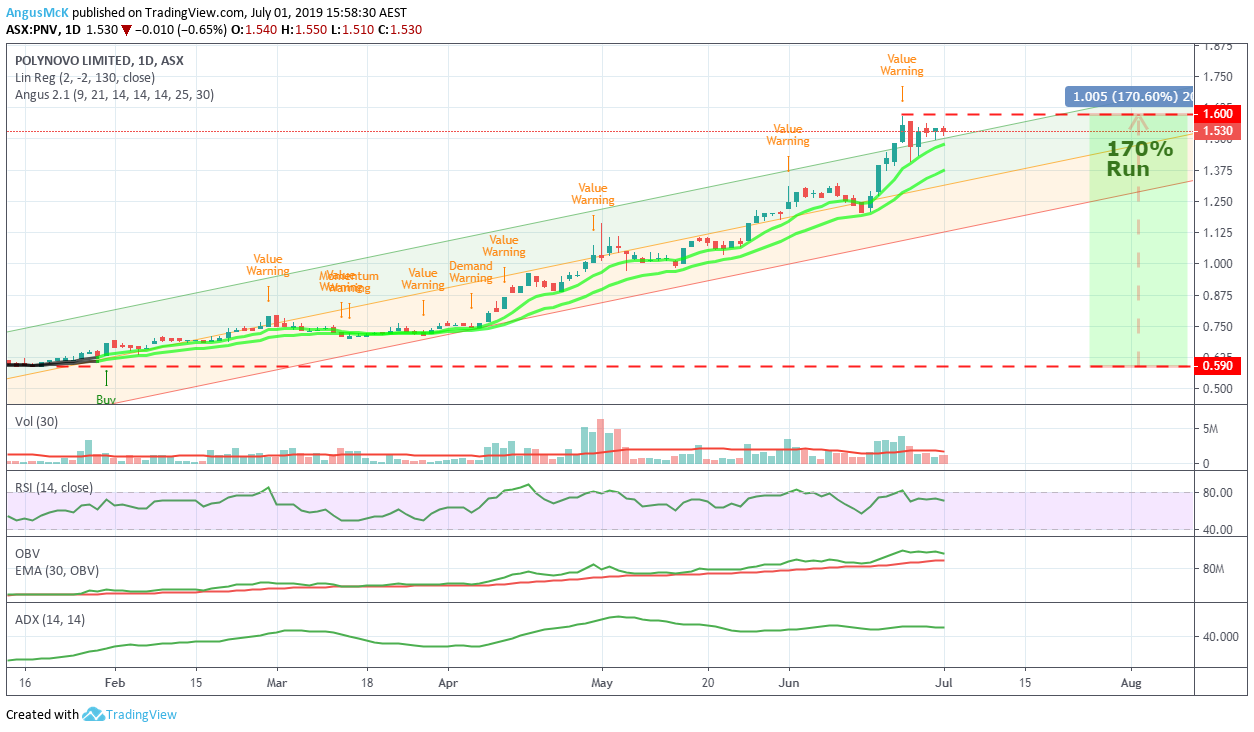Click the ASX:PNV symbol in header

32,30
